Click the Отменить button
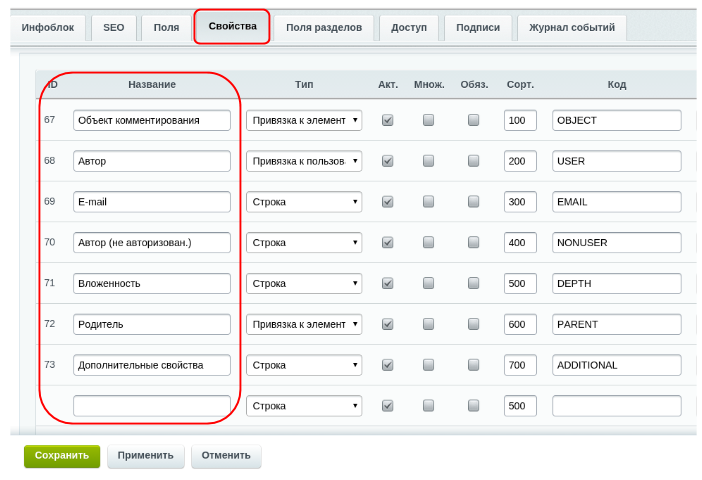This screenshot has width=702, height=480. pyautogui.click(x=226, y=456)
